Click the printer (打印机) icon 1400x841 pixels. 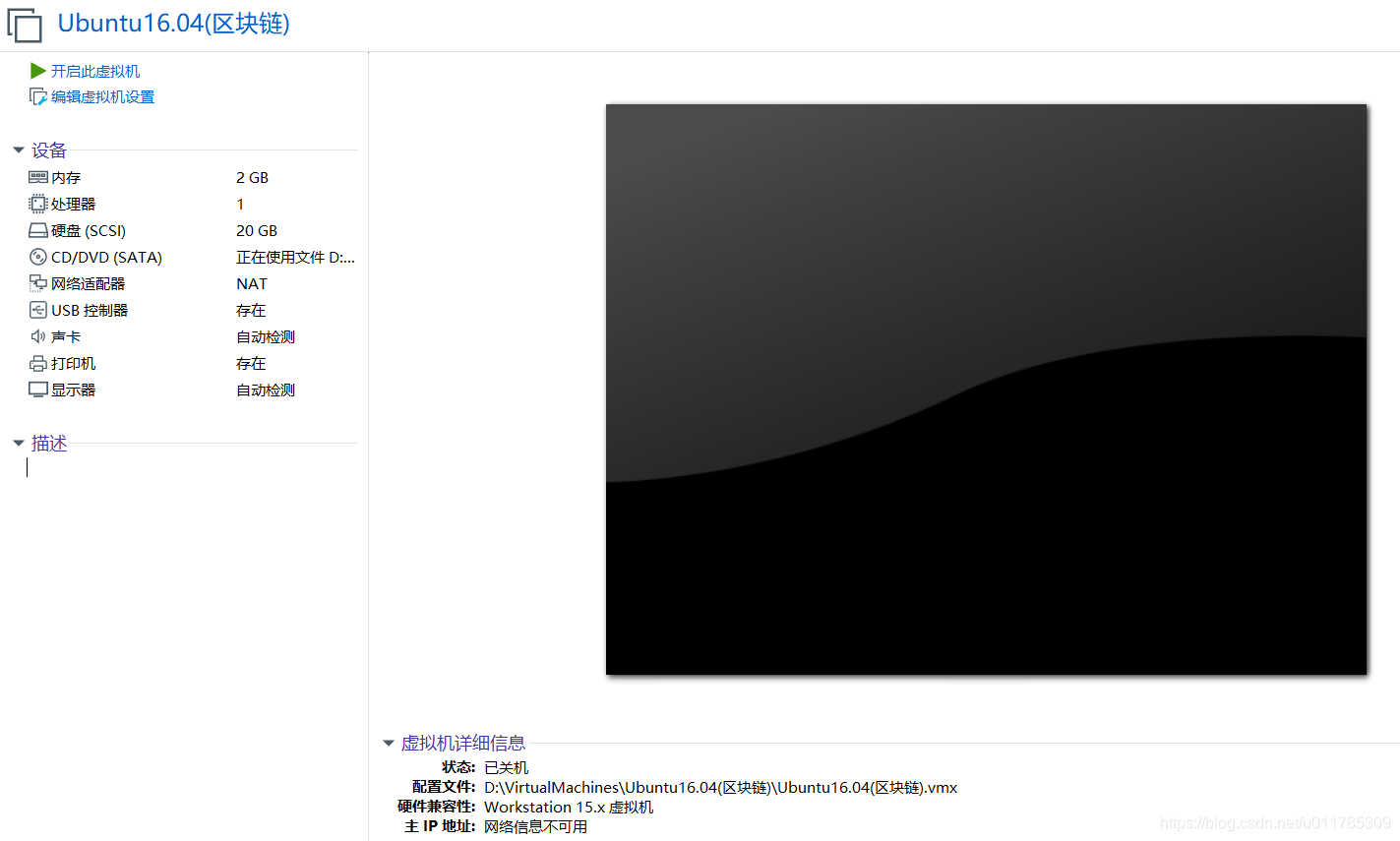(38, 363)
